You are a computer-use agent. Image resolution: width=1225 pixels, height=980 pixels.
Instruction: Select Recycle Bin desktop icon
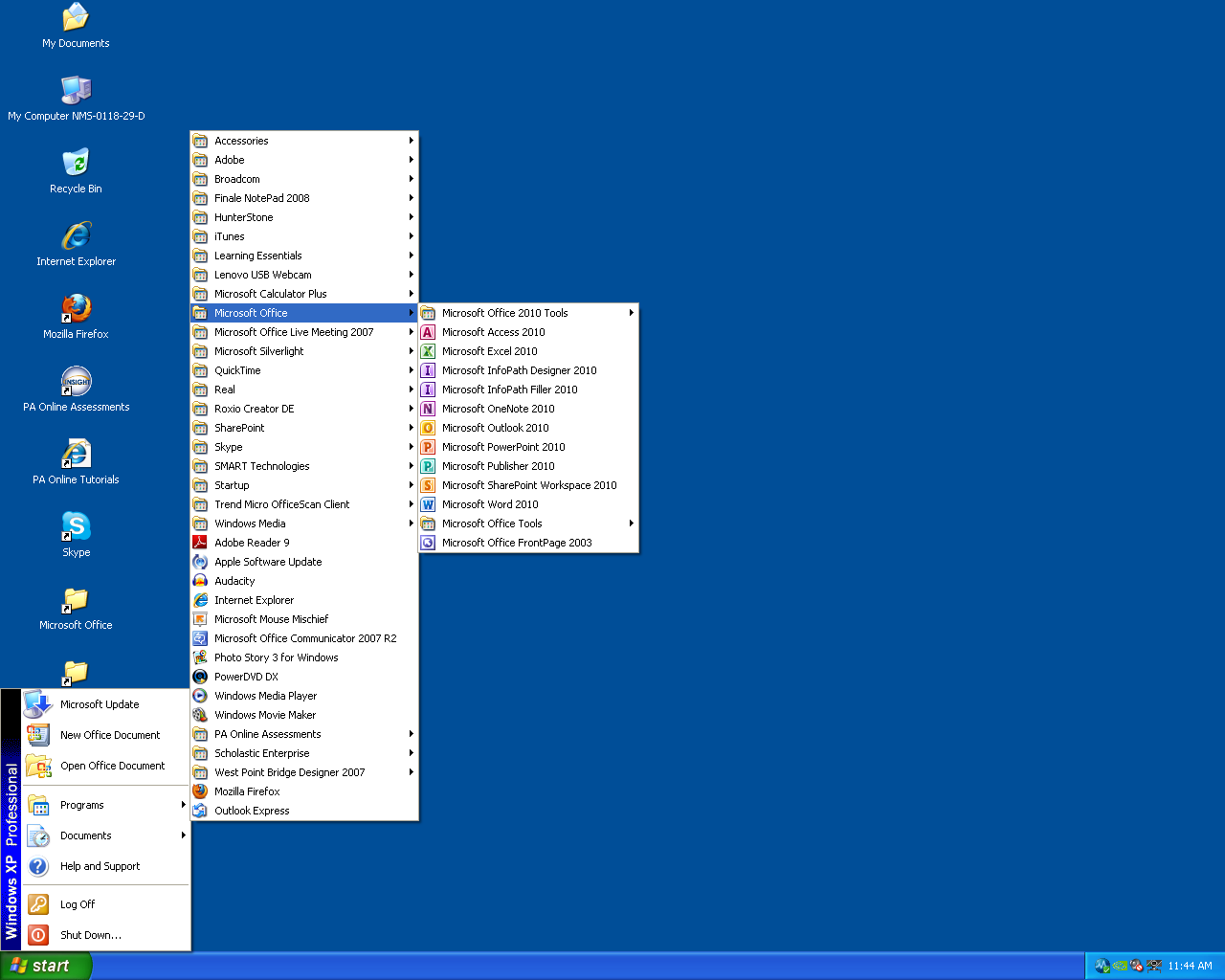[x=76, y=162]
